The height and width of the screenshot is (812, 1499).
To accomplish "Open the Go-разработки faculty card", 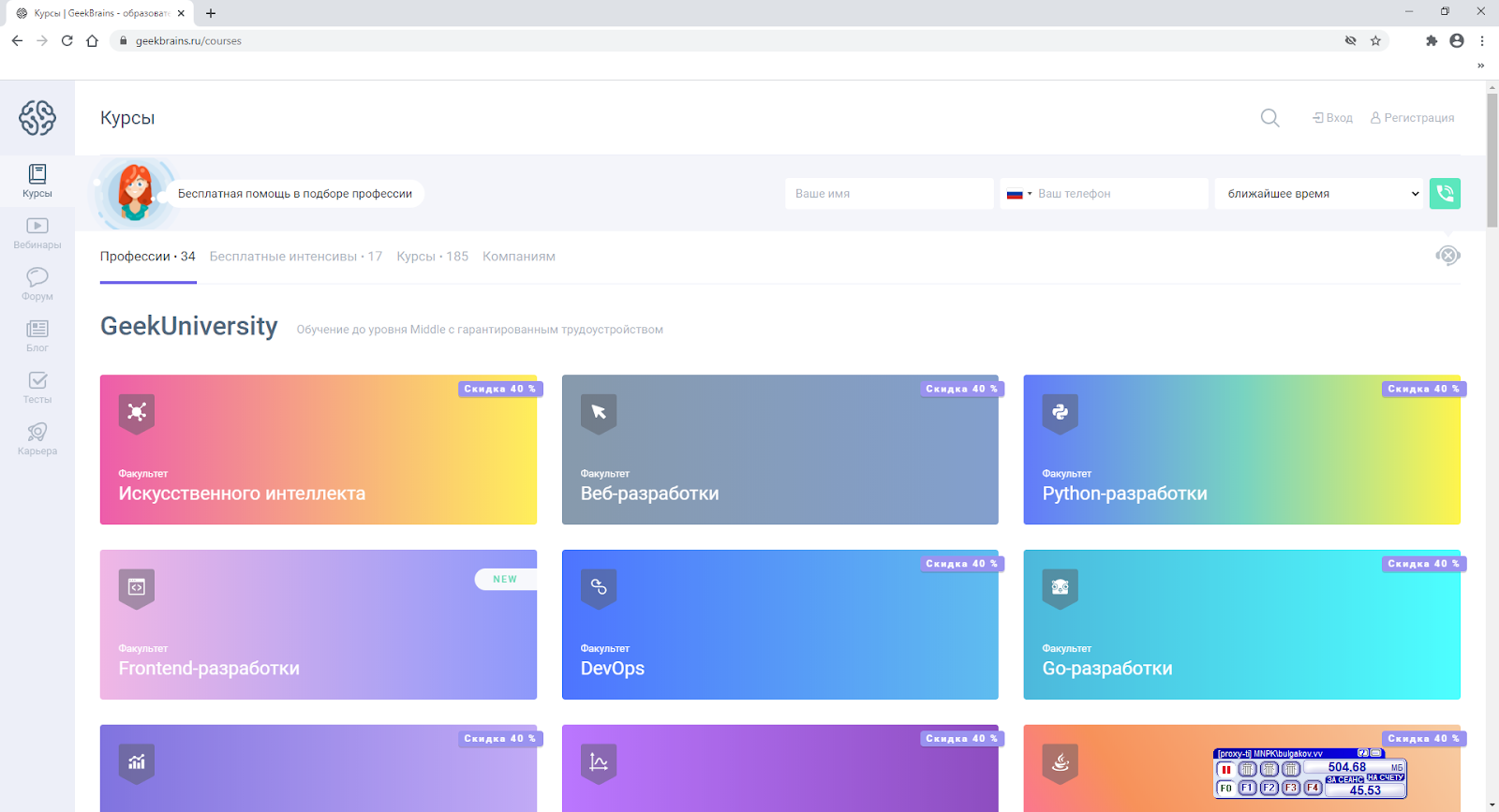I will tap(1242, 625).
